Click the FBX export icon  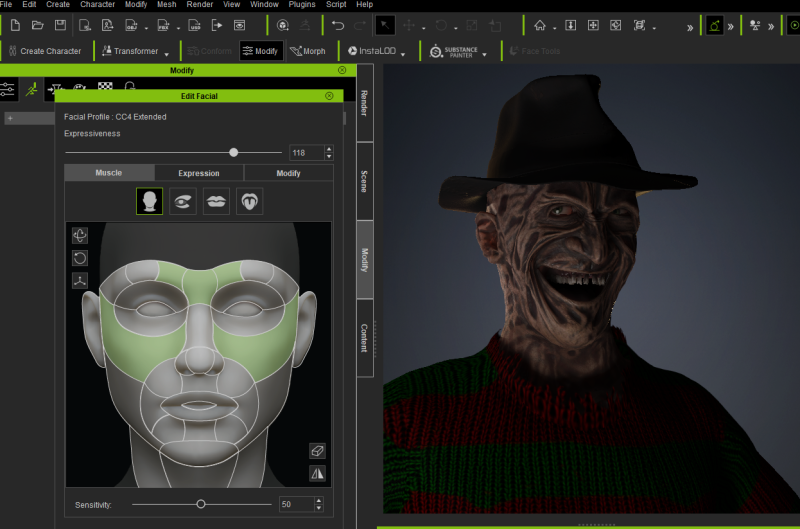[x=163, y=25]
